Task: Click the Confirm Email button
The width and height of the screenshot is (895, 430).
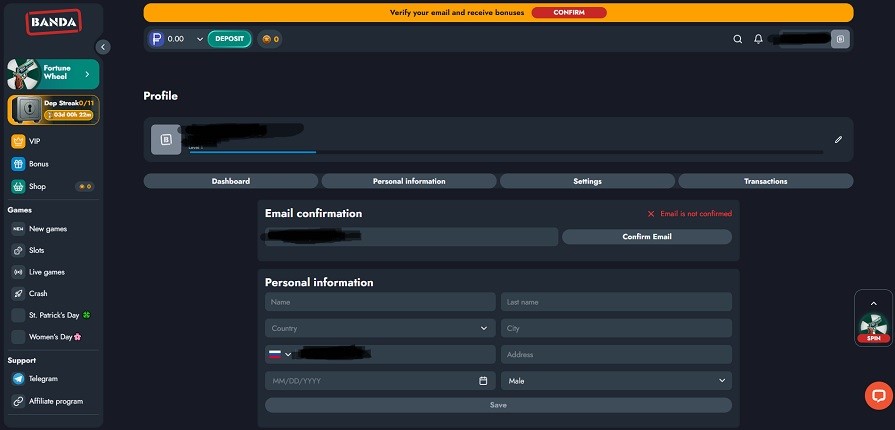Action: pyautogui.click(x=647, y=236)
